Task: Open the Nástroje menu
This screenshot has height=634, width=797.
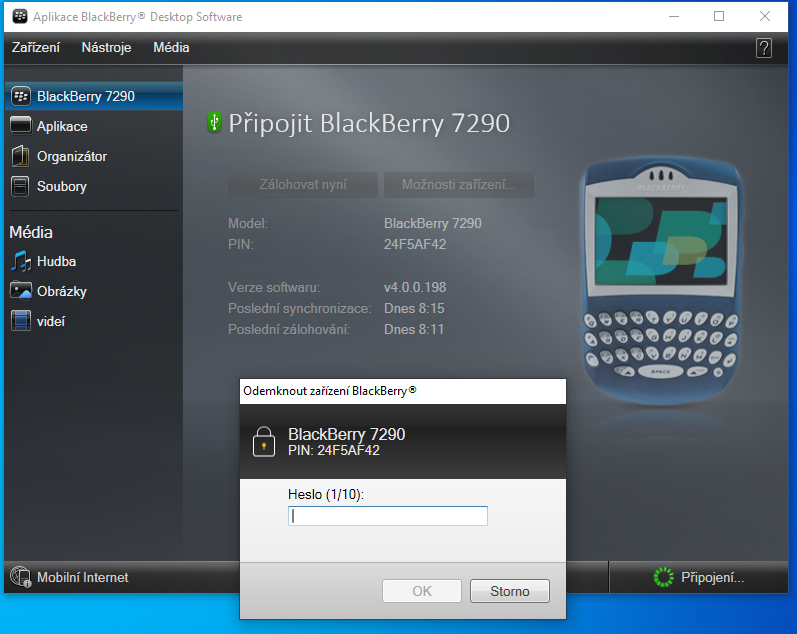Action: (106, 47)
